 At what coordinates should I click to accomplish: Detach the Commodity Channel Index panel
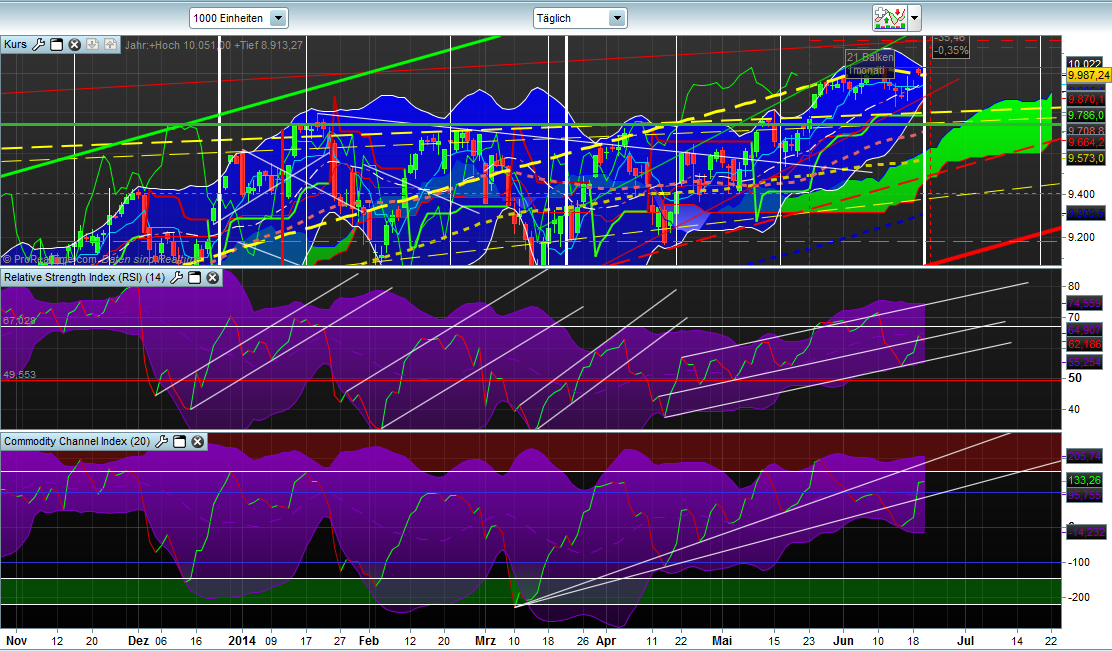pyautogui.click(x=179, y=441)
